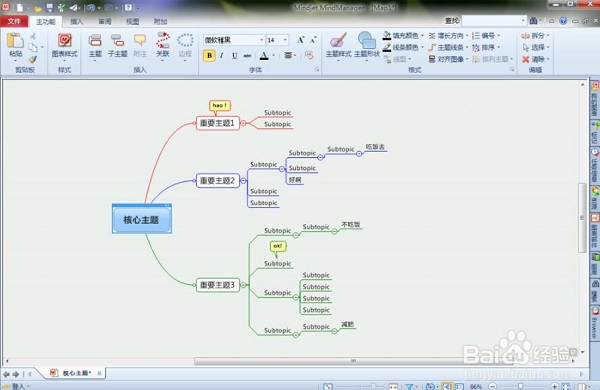Click the hao! callout note
Screen dimensions: 600x390
pyautogui.click(x=220, y=105)
